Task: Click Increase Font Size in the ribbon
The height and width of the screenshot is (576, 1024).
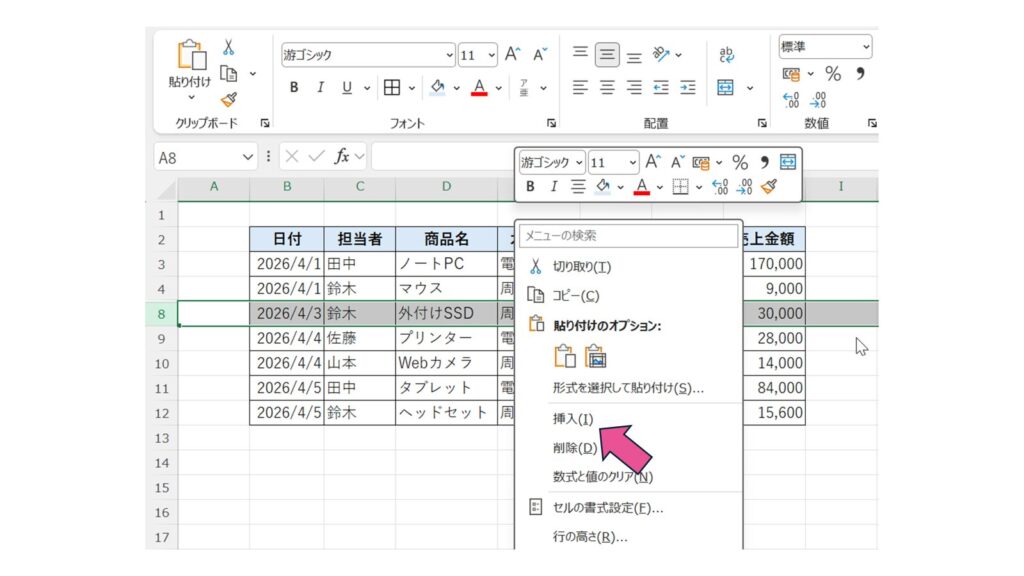Action: tap(513, 55)
